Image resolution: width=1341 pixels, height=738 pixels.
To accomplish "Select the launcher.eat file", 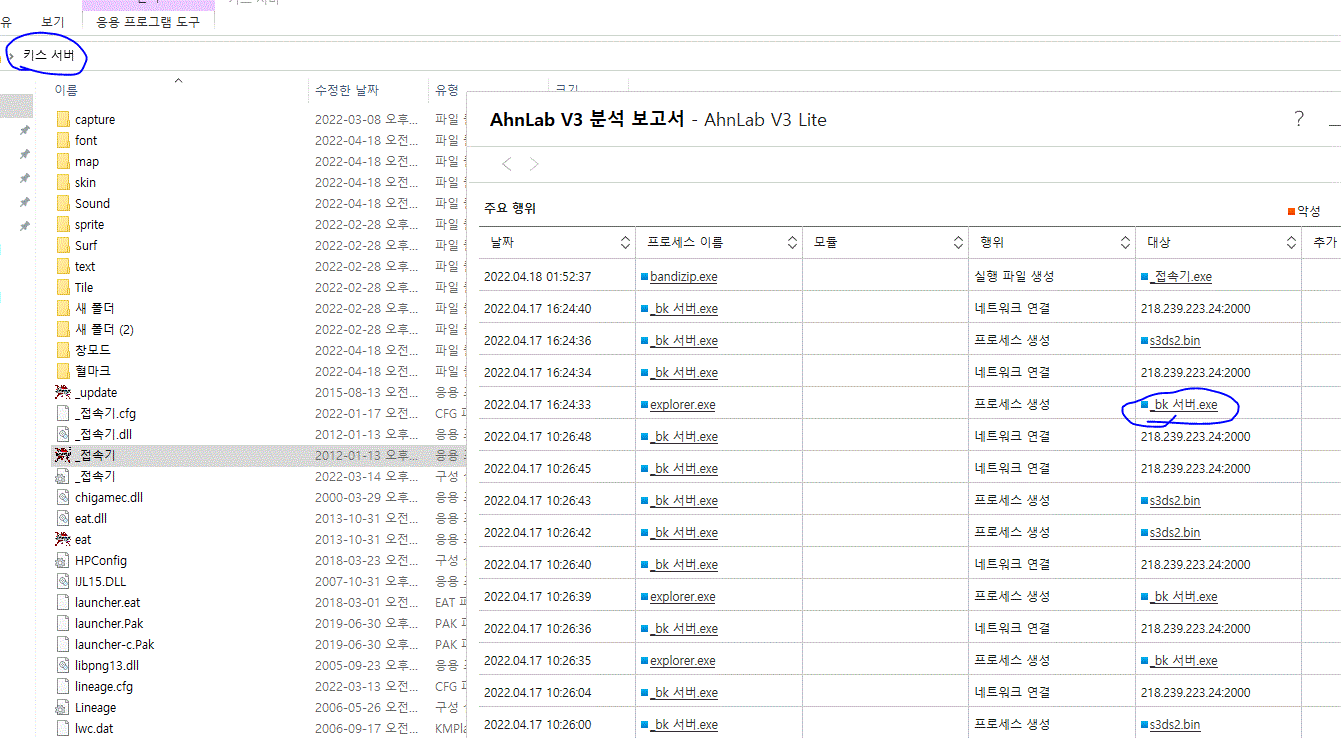I will (x=107, y=602).
